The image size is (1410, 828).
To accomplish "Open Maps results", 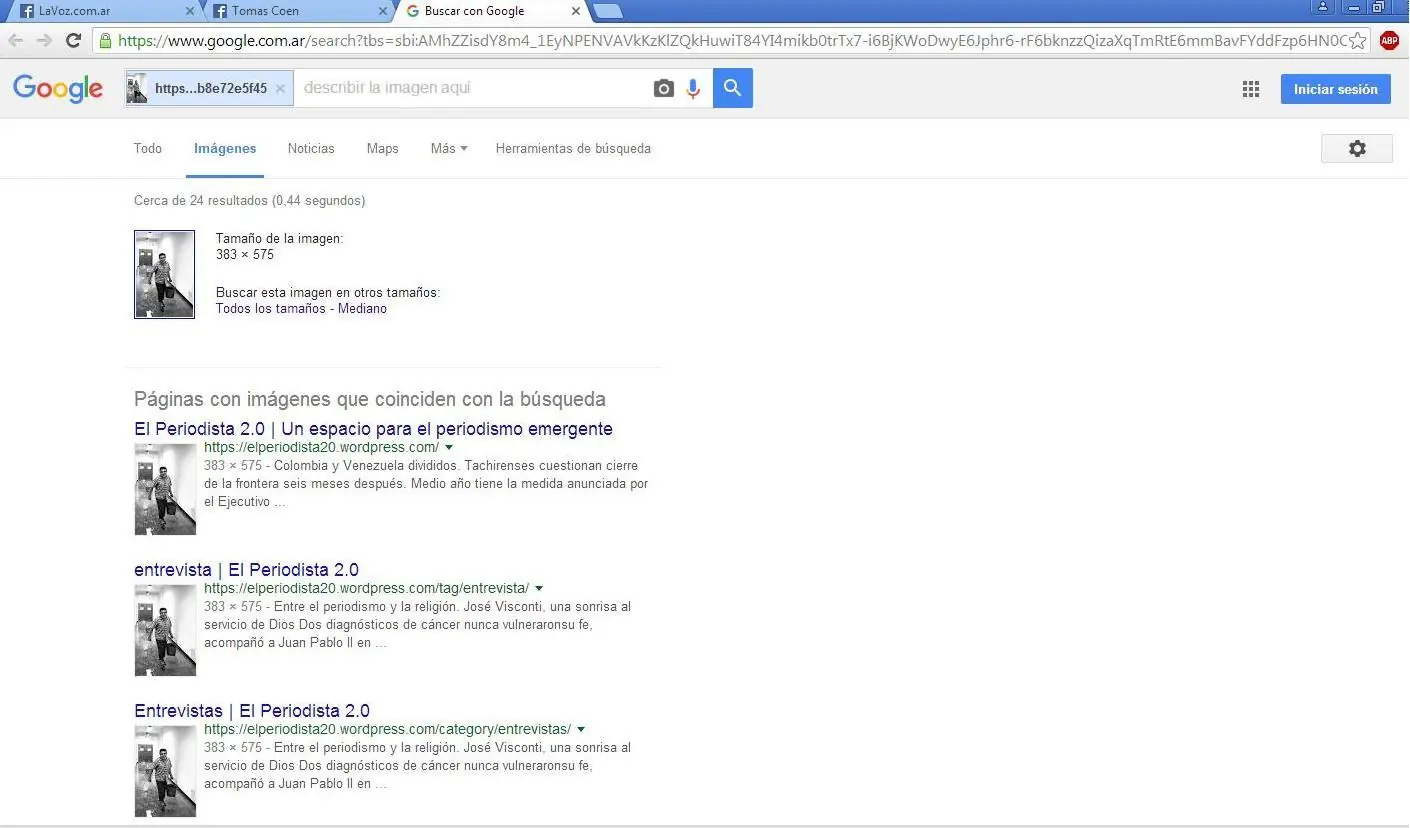I will 383,148.
